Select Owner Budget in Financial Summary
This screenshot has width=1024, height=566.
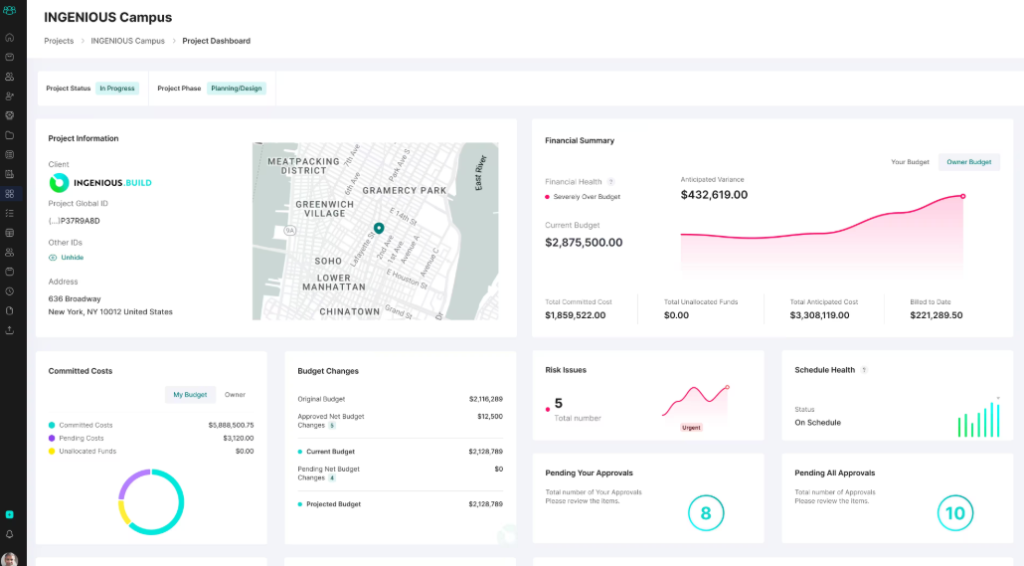(x=968, y=162)
